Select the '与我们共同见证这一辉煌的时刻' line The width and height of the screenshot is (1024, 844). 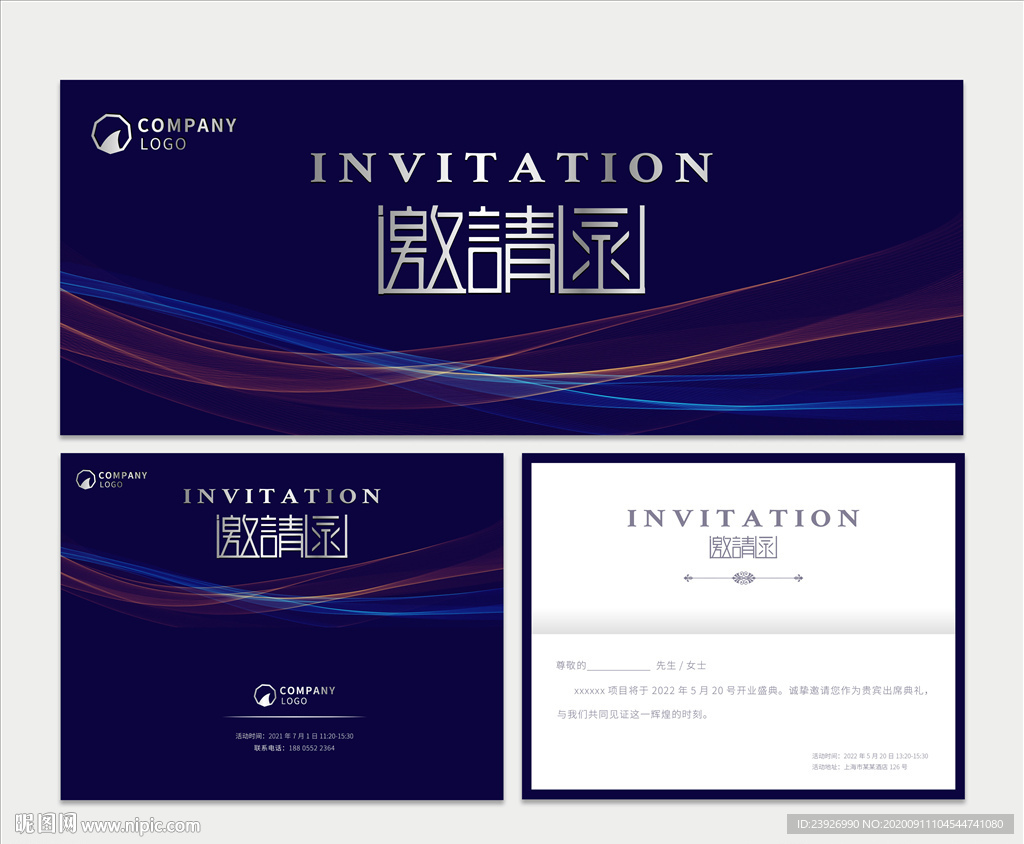pos(633,715)
